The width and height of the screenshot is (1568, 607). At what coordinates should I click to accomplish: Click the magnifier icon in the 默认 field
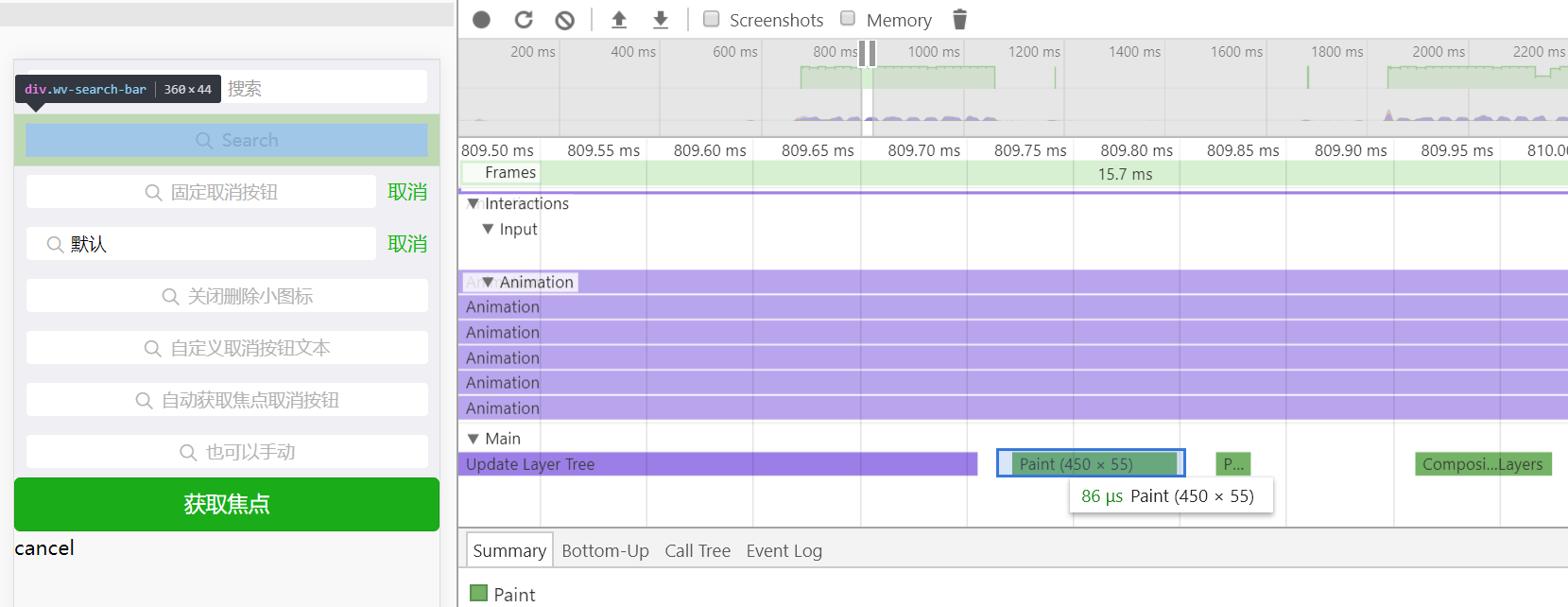(56, 245)
